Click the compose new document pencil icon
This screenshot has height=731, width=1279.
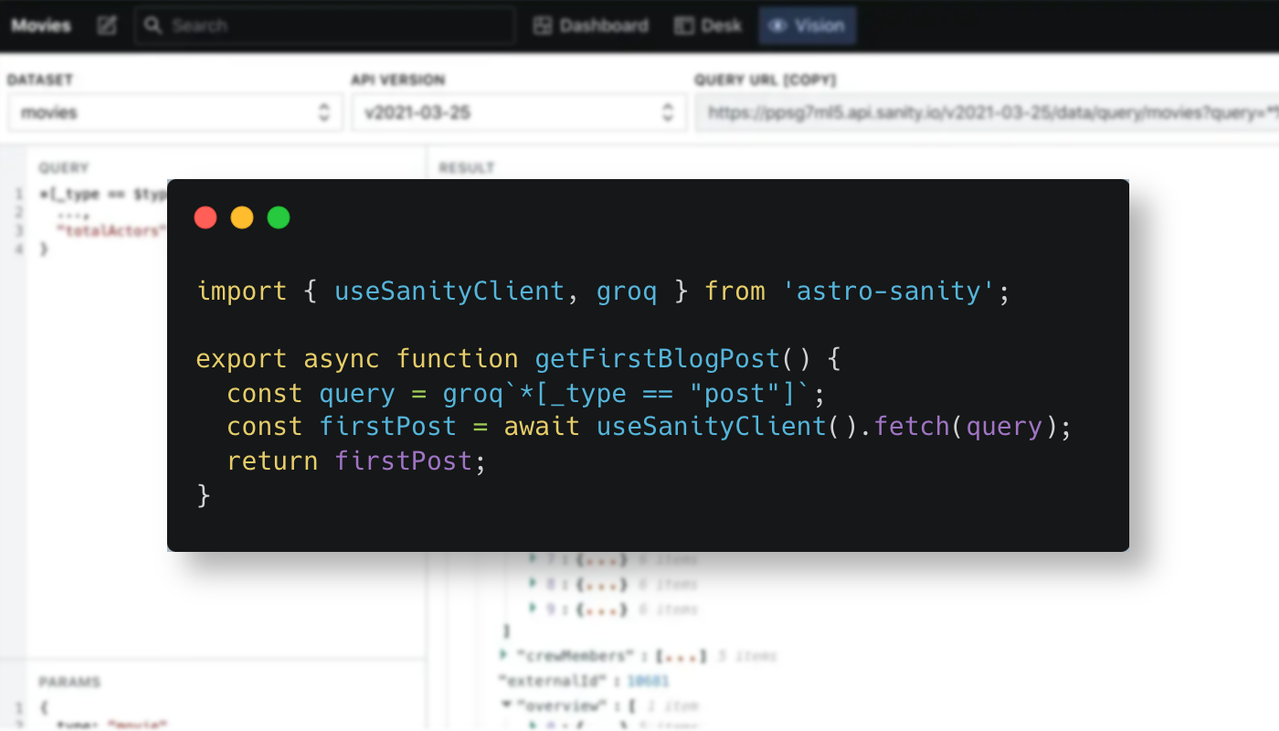tap(107, 26)
